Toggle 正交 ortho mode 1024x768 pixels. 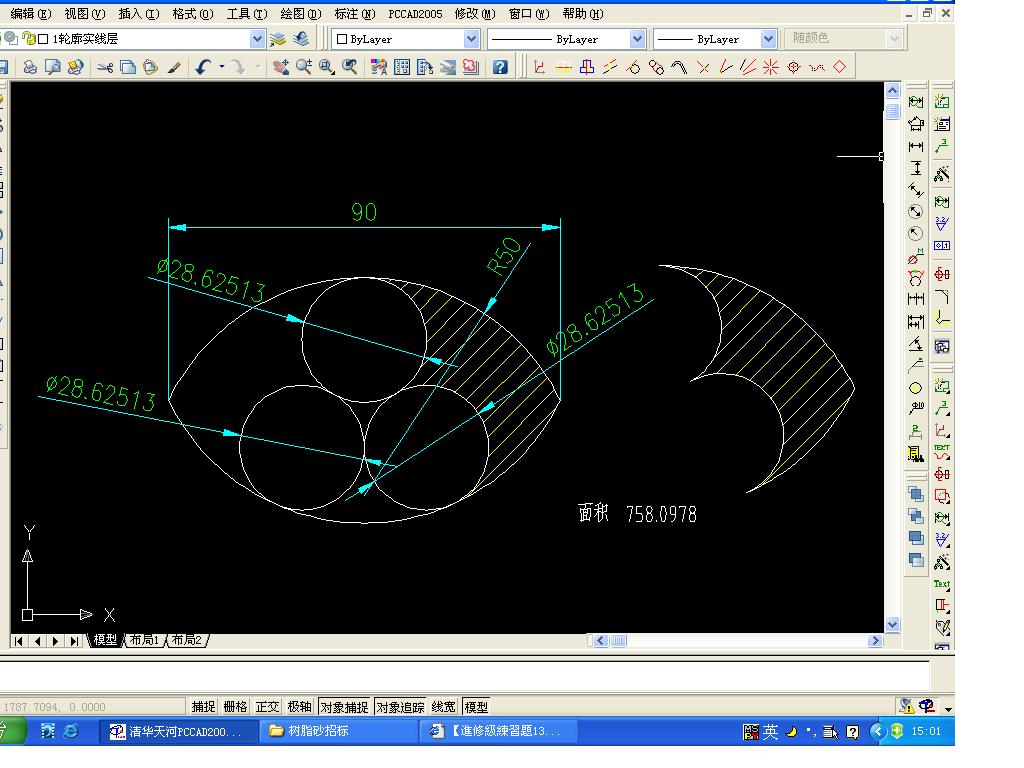click(x=267, y=707)
